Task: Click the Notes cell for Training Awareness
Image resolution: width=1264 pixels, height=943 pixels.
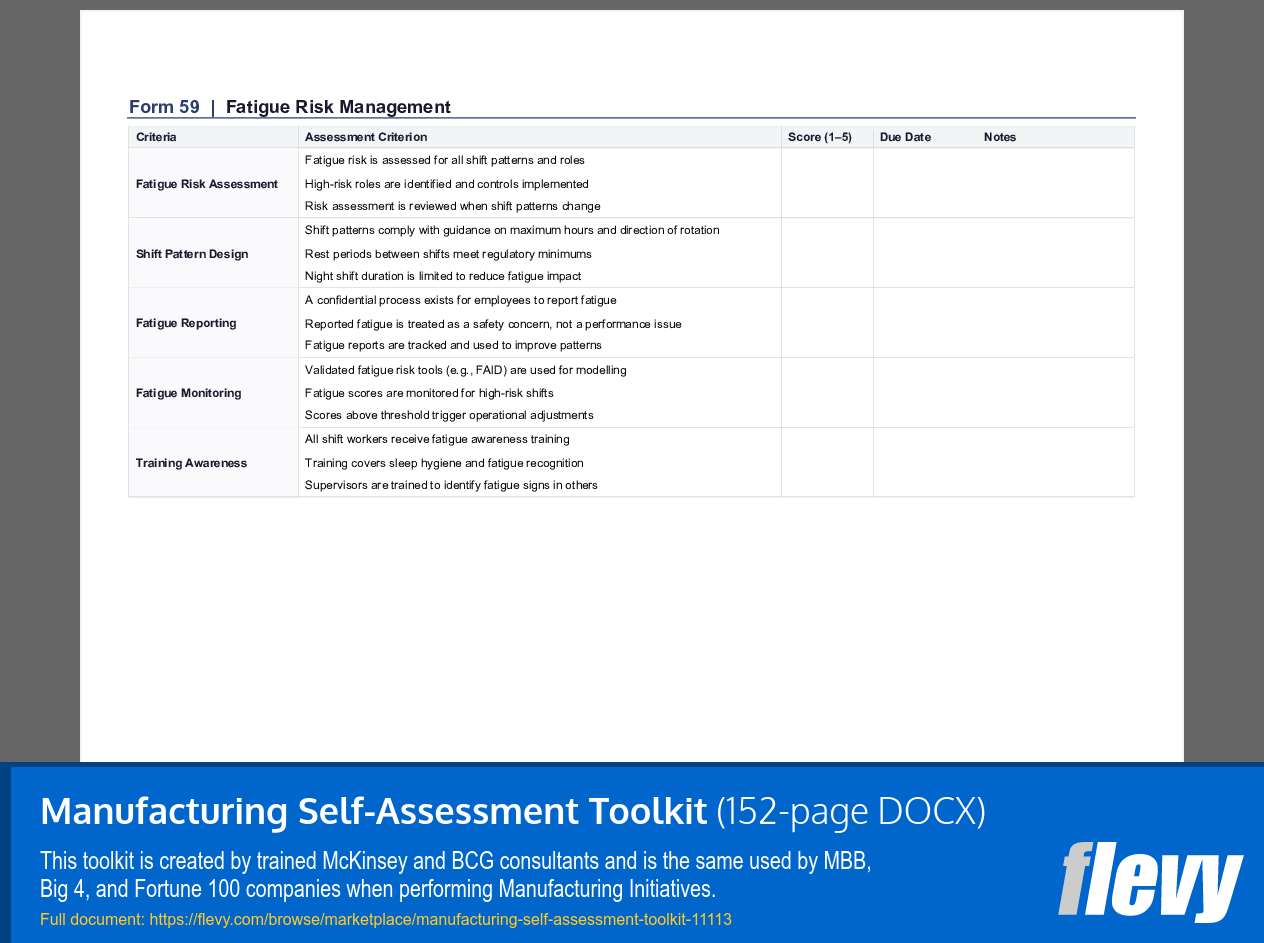Action: 1003,462
